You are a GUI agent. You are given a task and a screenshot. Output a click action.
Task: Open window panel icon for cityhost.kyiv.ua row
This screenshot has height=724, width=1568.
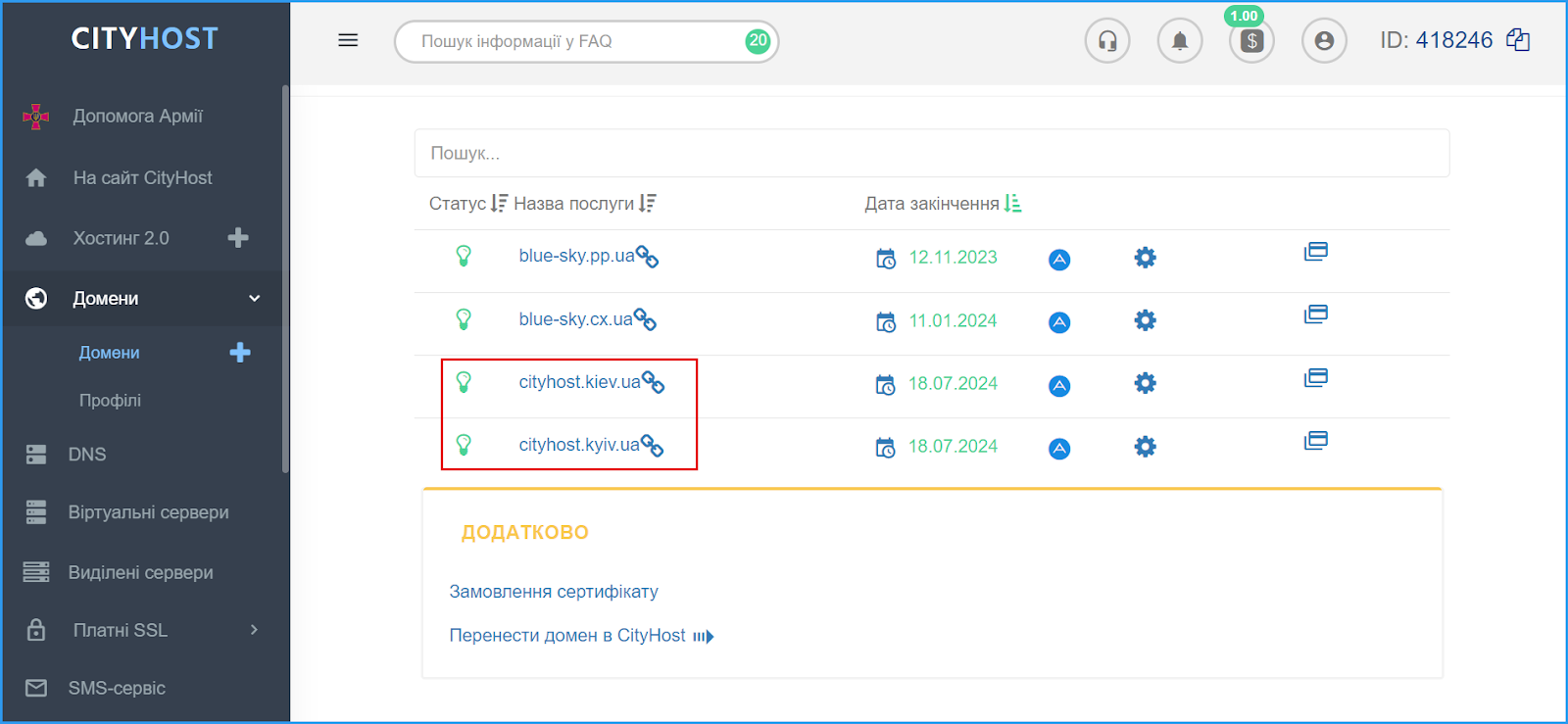[1316, 441]
